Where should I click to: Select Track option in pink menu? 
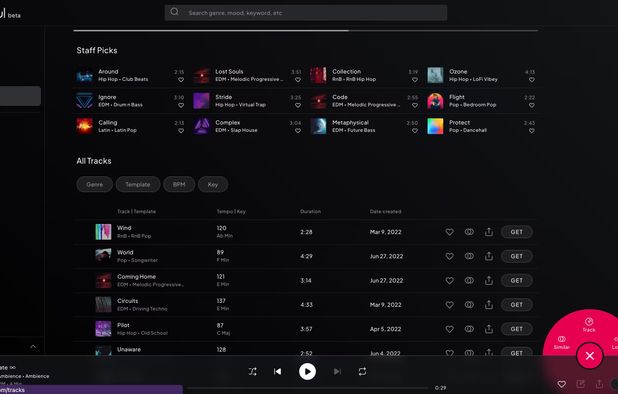pyautogui.click(x=589, y=325)
